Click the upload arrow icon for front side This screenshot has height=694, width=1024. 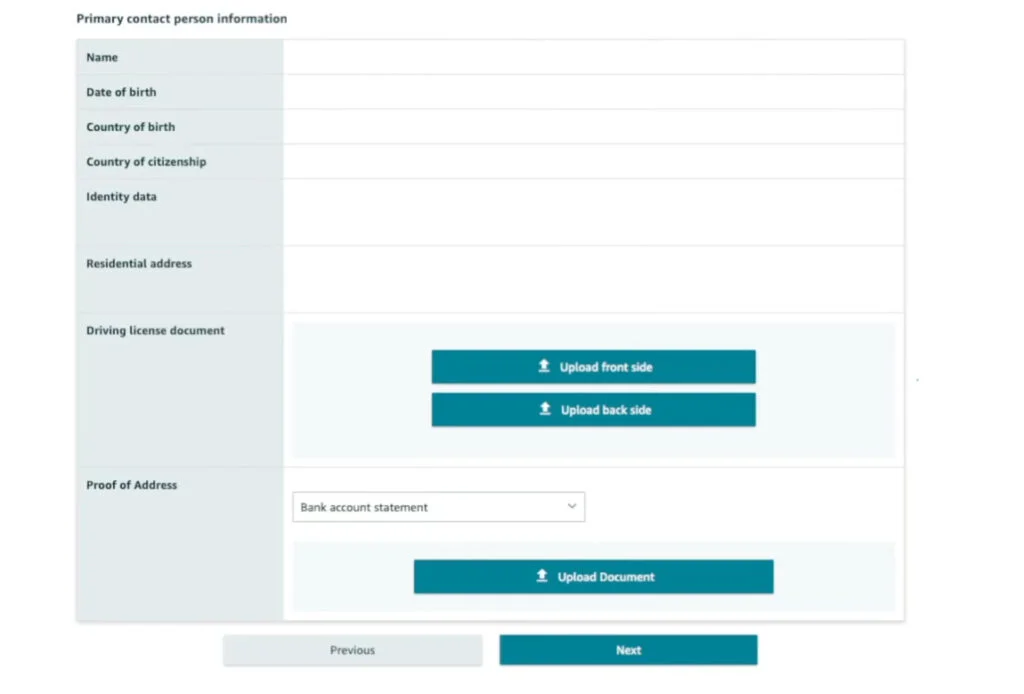point(544,367)
